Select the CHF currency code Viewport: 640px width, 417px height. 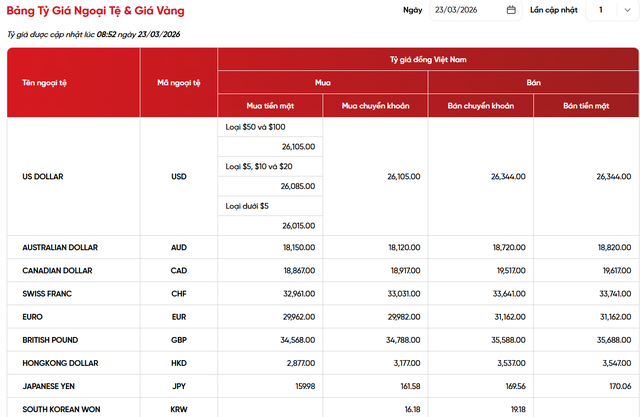click(x=179, y=294)
